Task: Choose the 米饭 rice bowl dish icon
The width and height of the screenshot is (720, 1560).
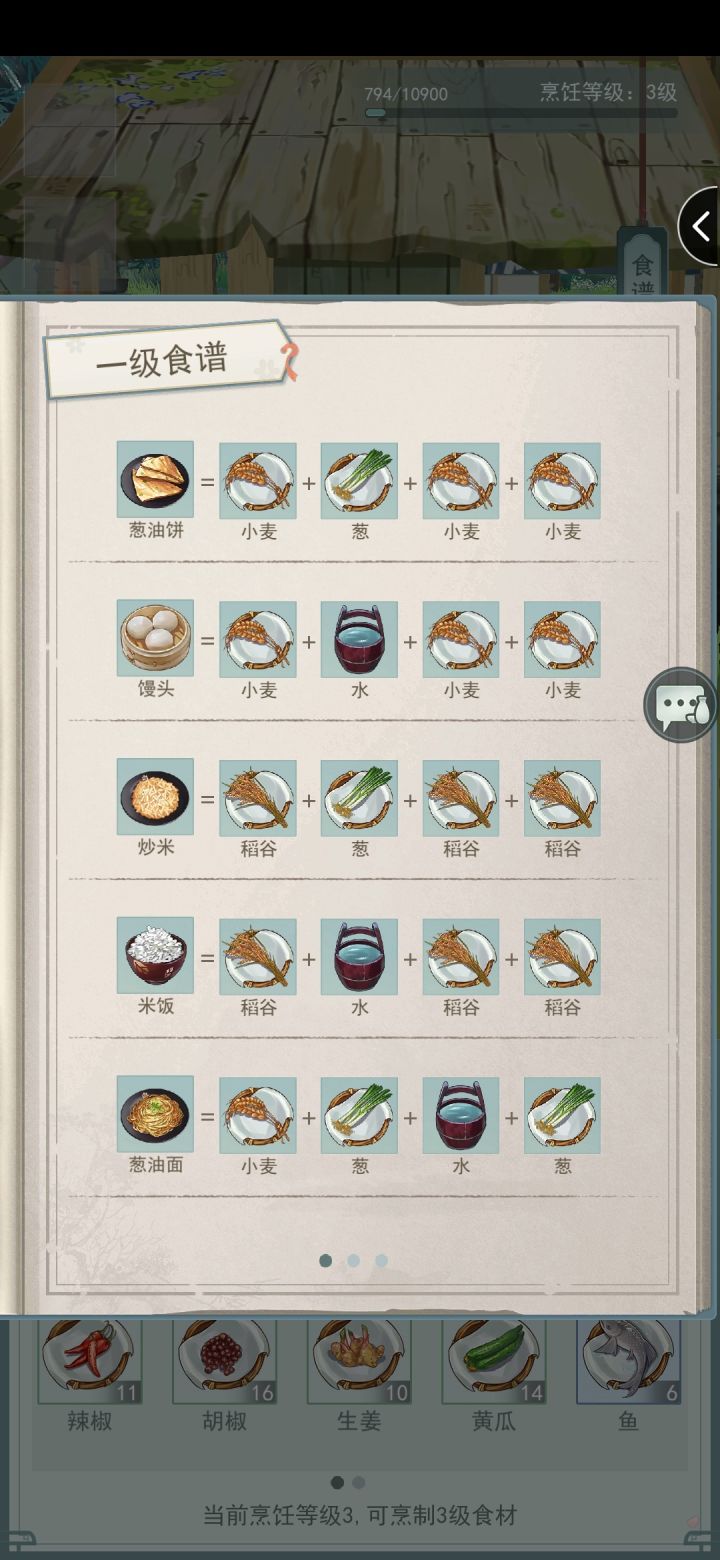Action: pyautogui.click(x=155, y=955)
